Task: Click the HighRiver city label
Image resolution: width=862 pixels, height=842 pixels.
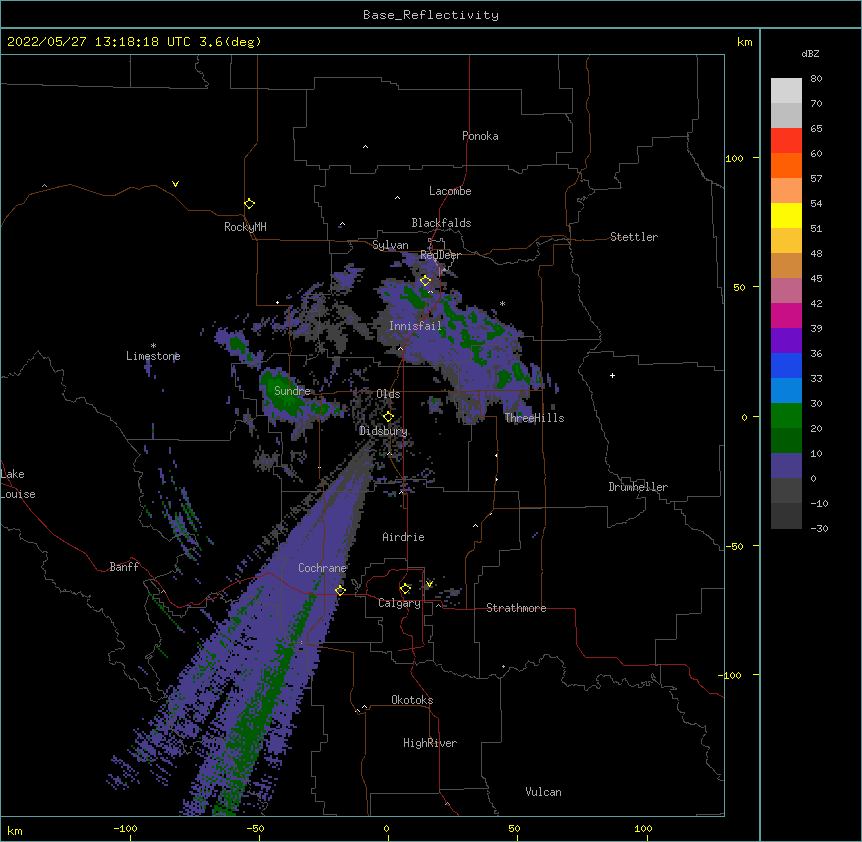Action: click(x=430, y=743)
